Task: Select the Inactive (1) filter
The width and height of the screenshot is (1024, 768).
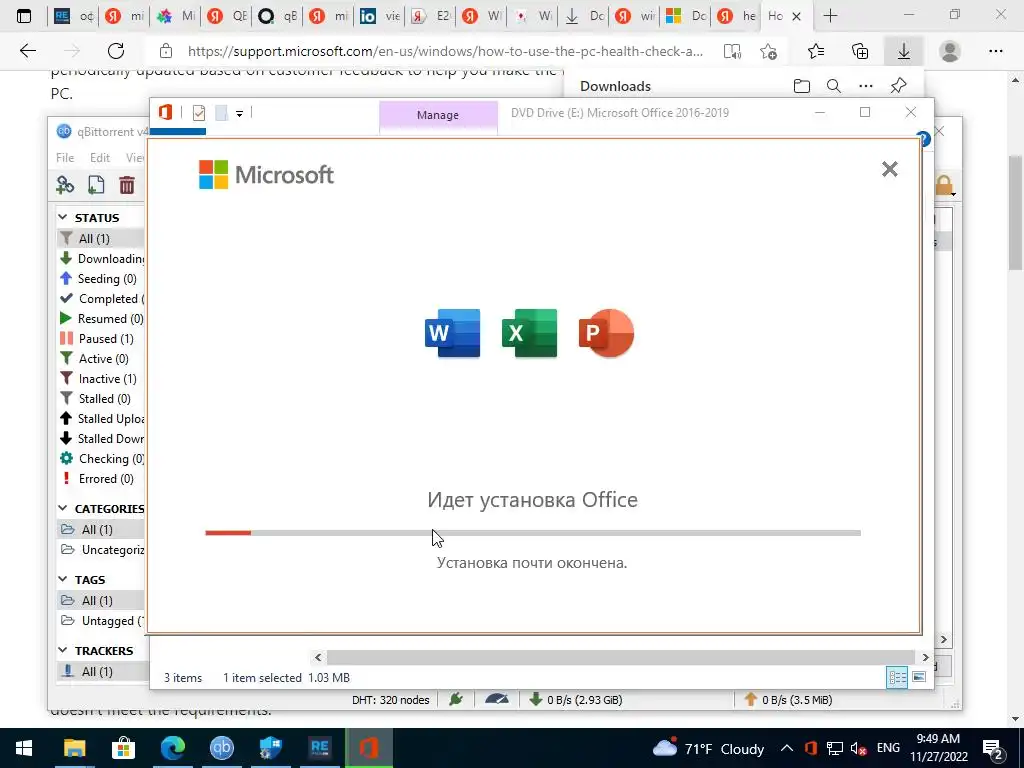Action: click(x=101, y=379)
